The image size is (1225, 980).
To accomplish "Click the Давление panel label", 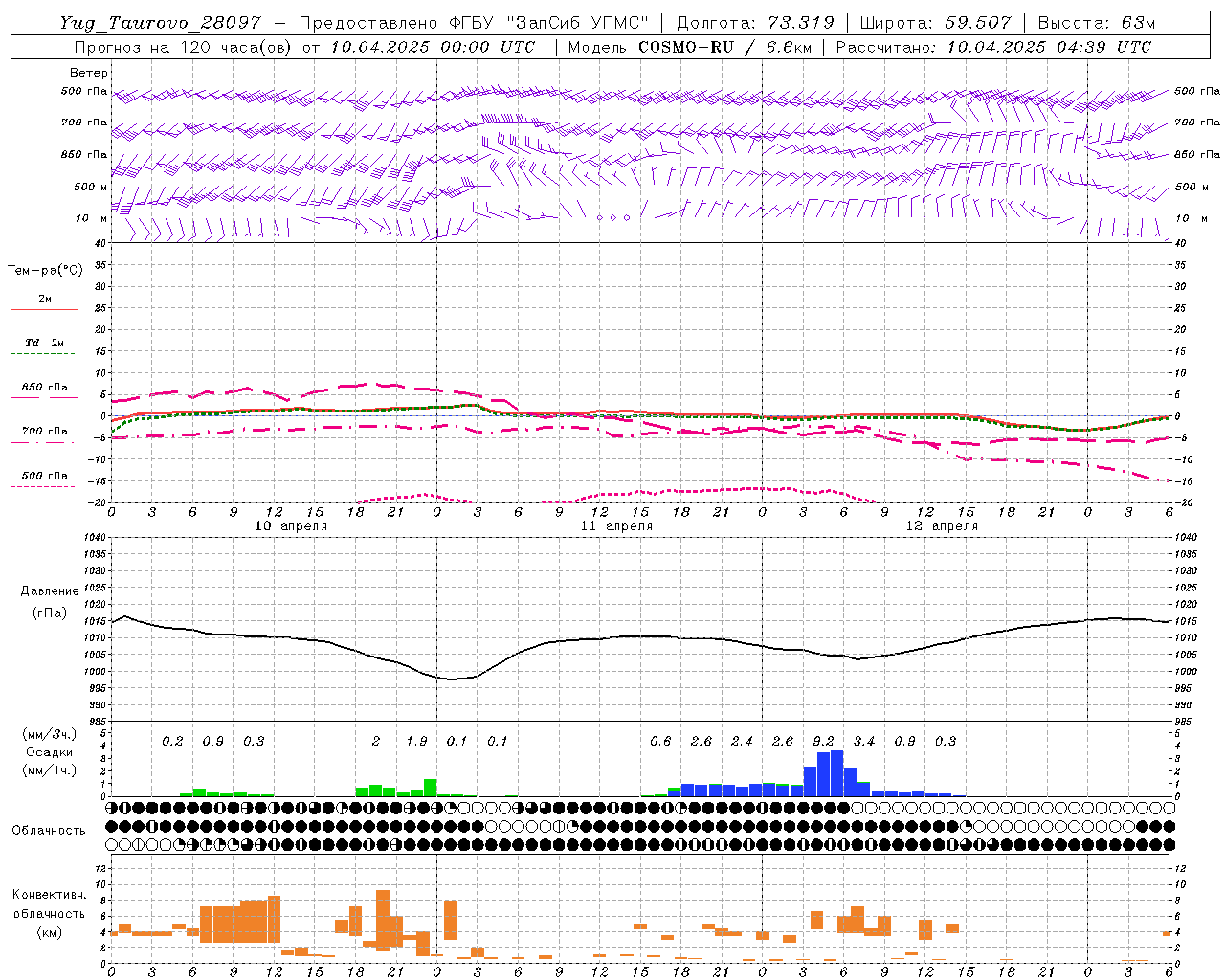I will 50,591.
